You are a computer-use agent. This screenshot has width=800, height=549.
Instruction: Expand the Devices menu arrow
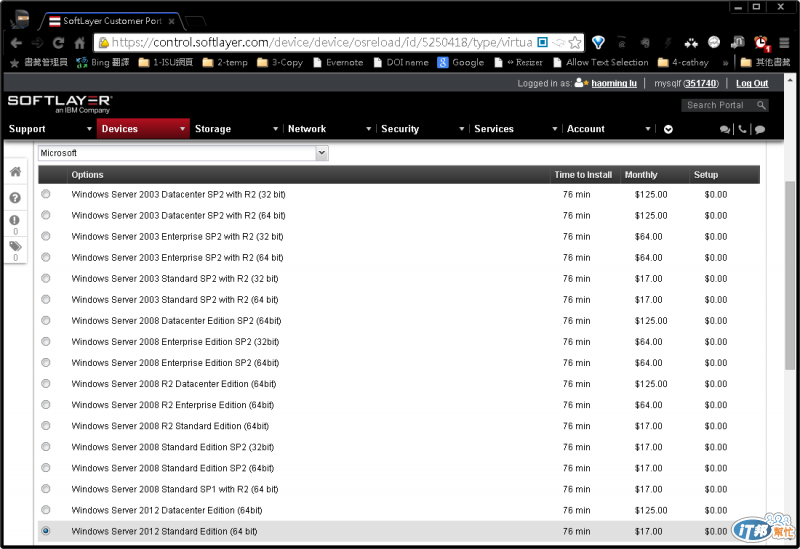[x=182, y=129]
